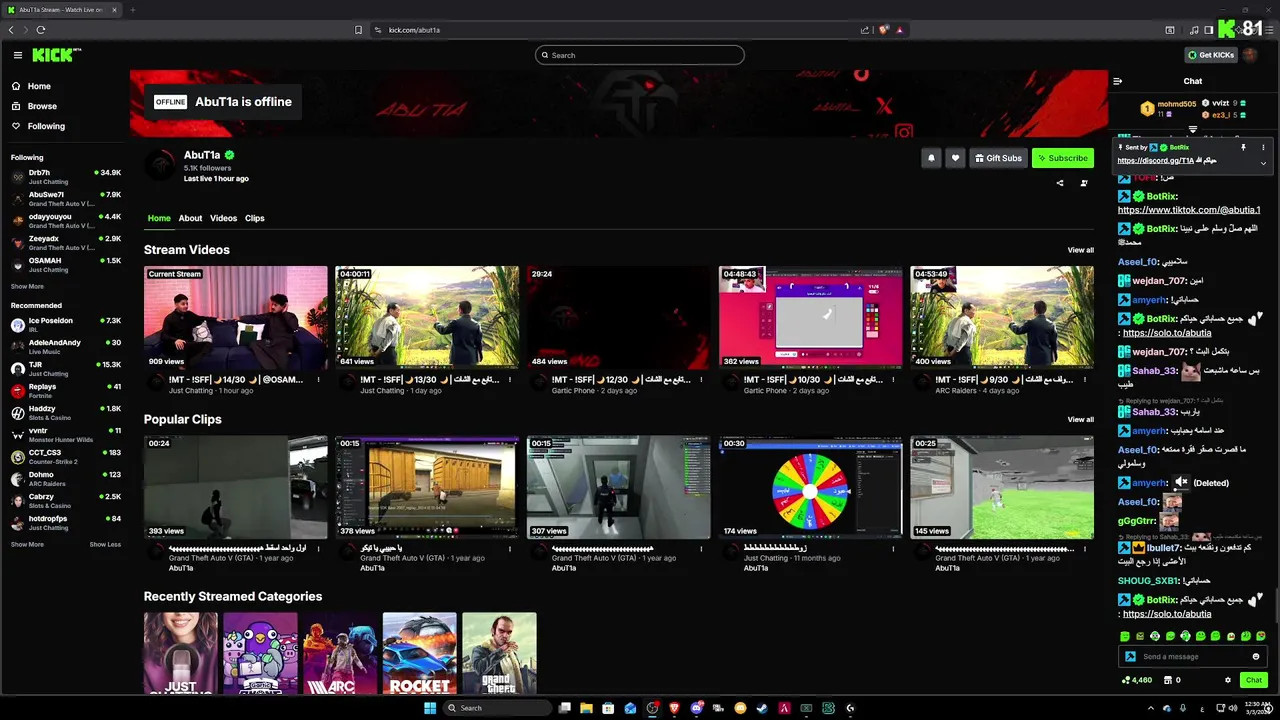Open Rocket League category card
This screenshot has width=1280, height=720.
coord(419,653)
